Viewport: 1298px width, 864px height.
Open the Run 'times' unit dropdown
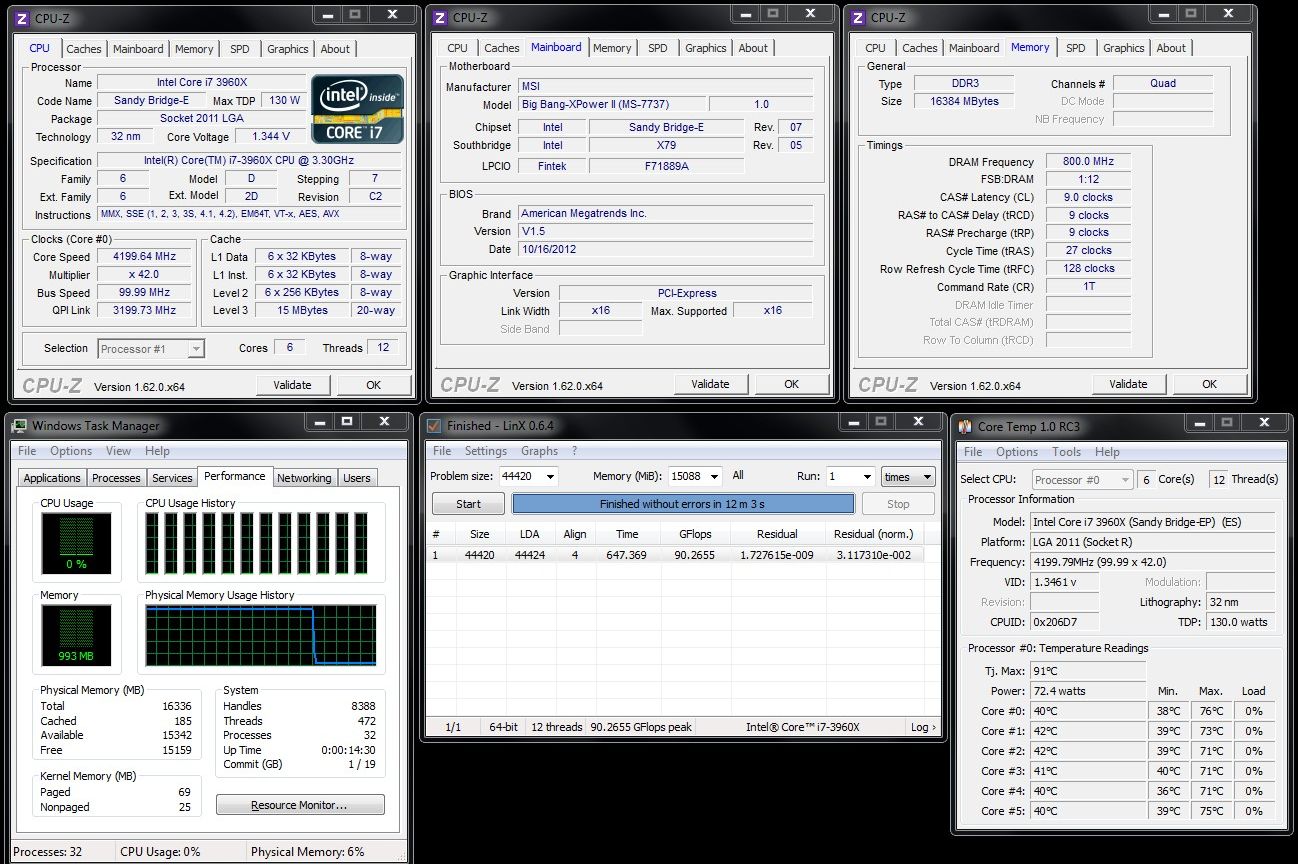[907, 477]
